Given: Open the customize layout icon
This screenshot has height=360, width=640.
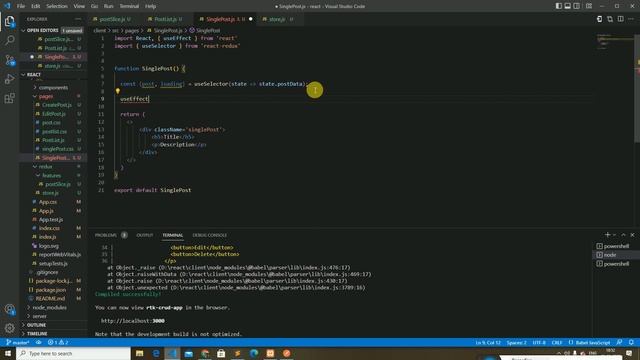Looking at the screenshot, I should coord(589,6).
